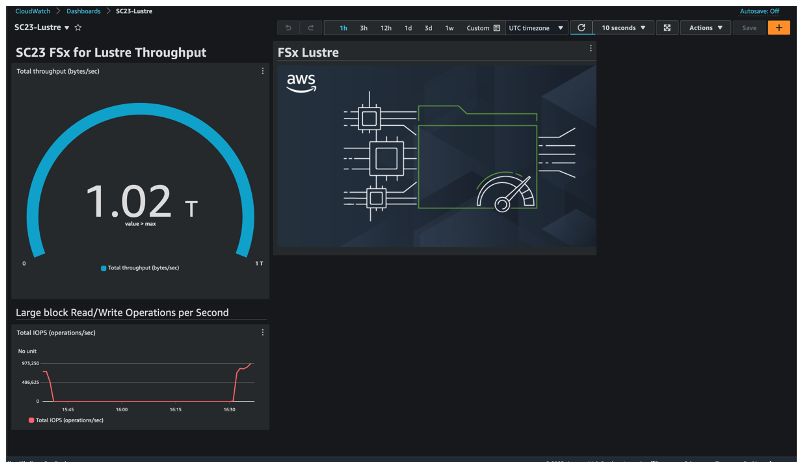Refresh the dashboard with the circular arrow

(x=581, y=28)
